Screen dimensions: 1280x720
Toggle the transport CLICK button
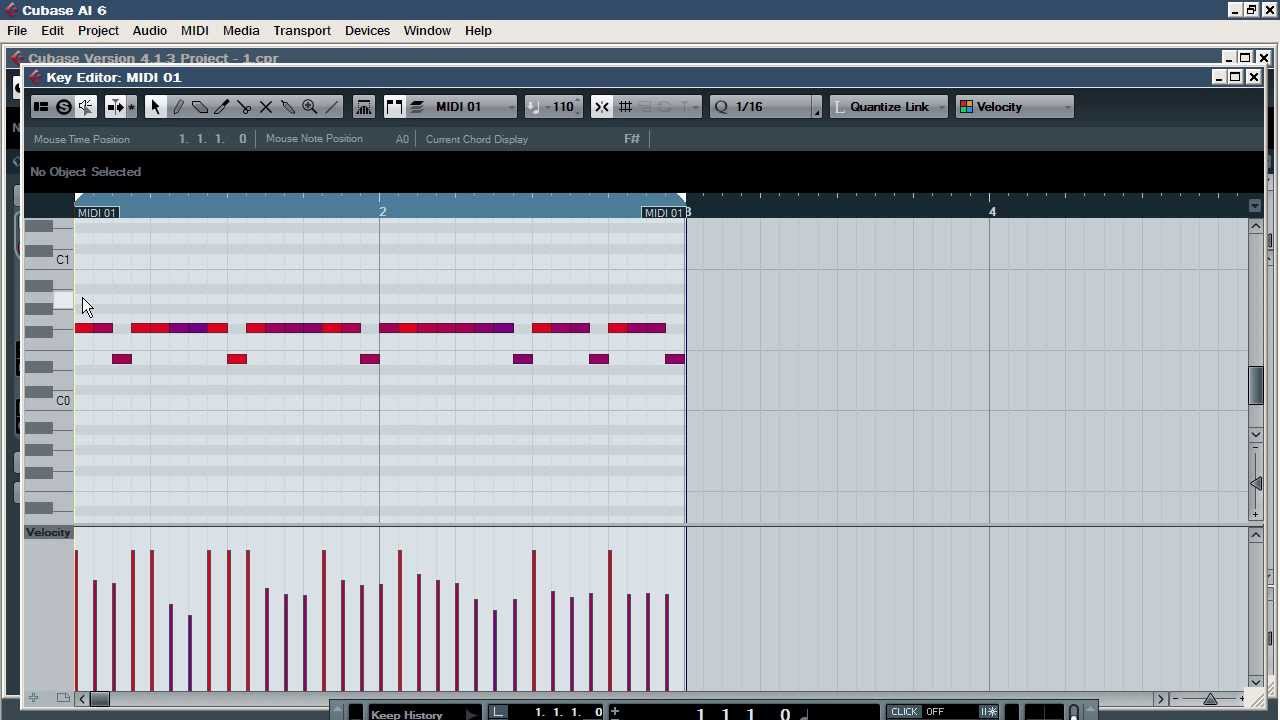pos(904,712)
